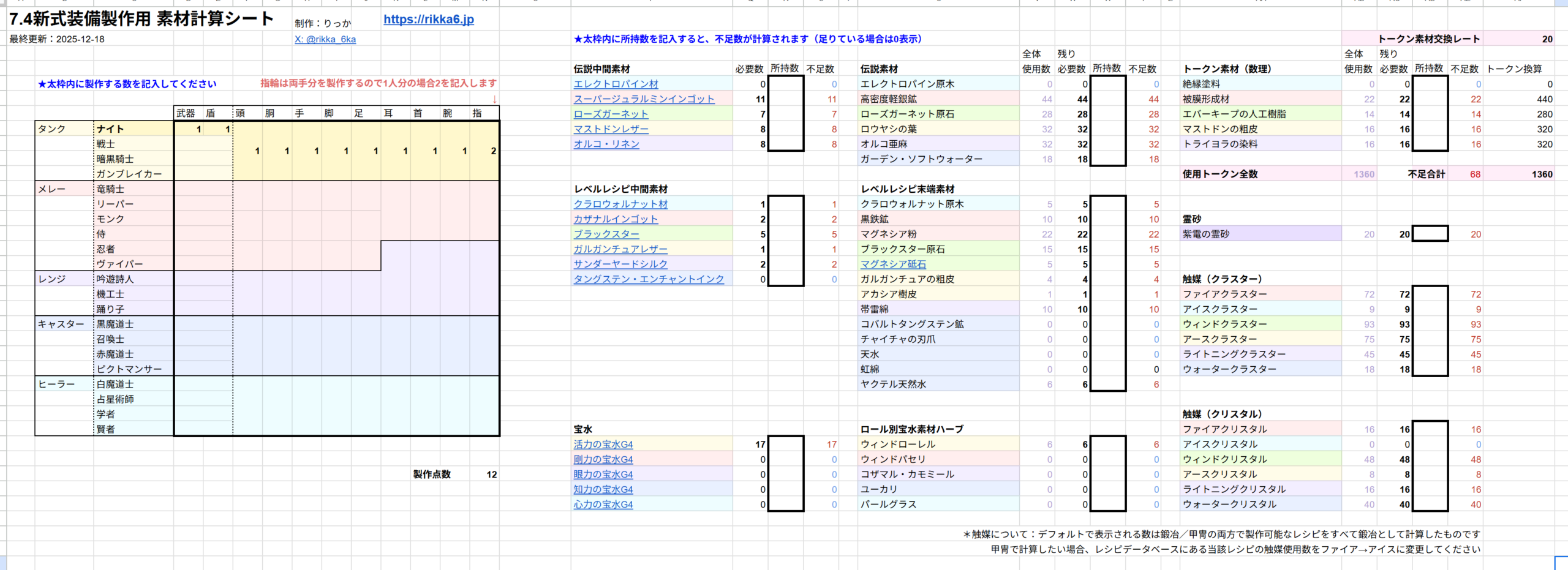Image resolution: width=1568 pixels, height=570 pixels.
Task: Open the ブラックスター link
Action: (x=606, y=234)
